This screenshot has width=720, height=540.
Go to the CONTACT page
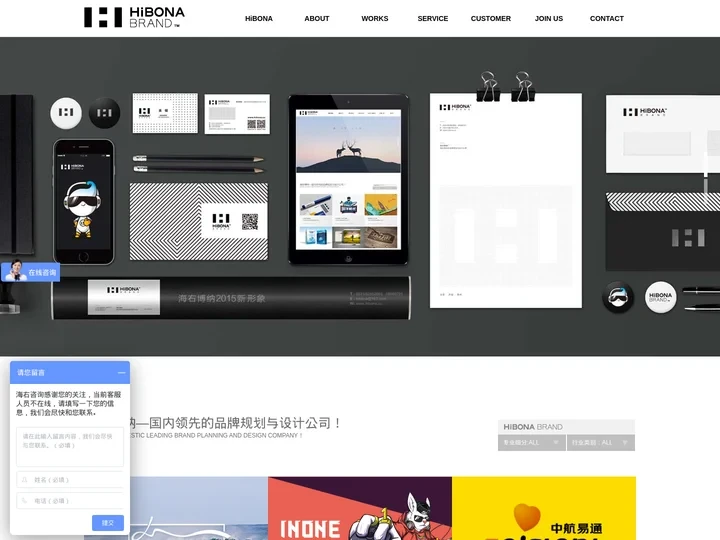pyautogui.click(x=607, y=18)
